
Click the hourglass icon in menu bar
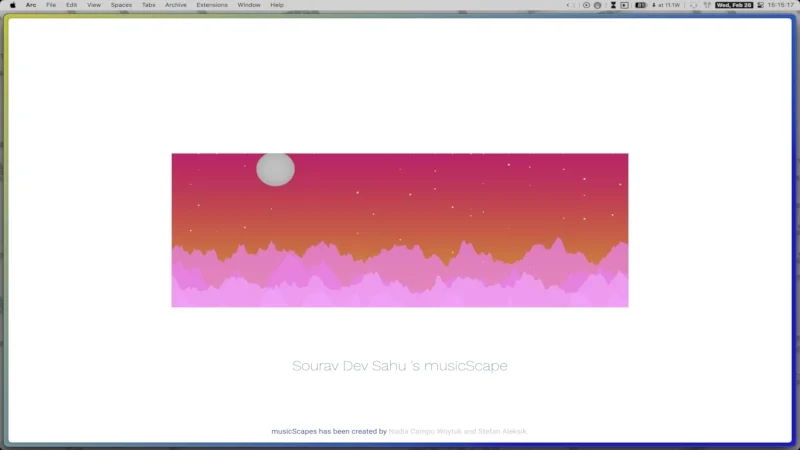pos(611,5)
